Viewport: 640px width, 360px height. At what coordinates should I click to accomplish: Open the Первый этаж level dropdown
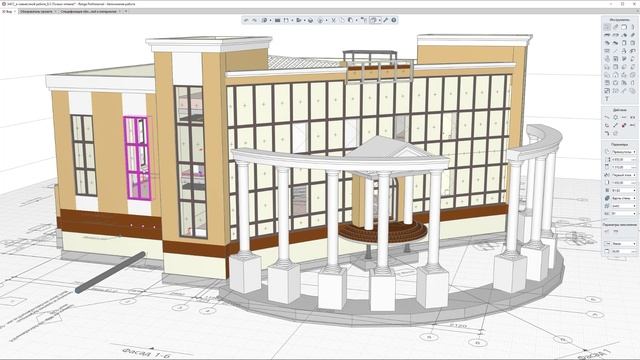[624, 175]
